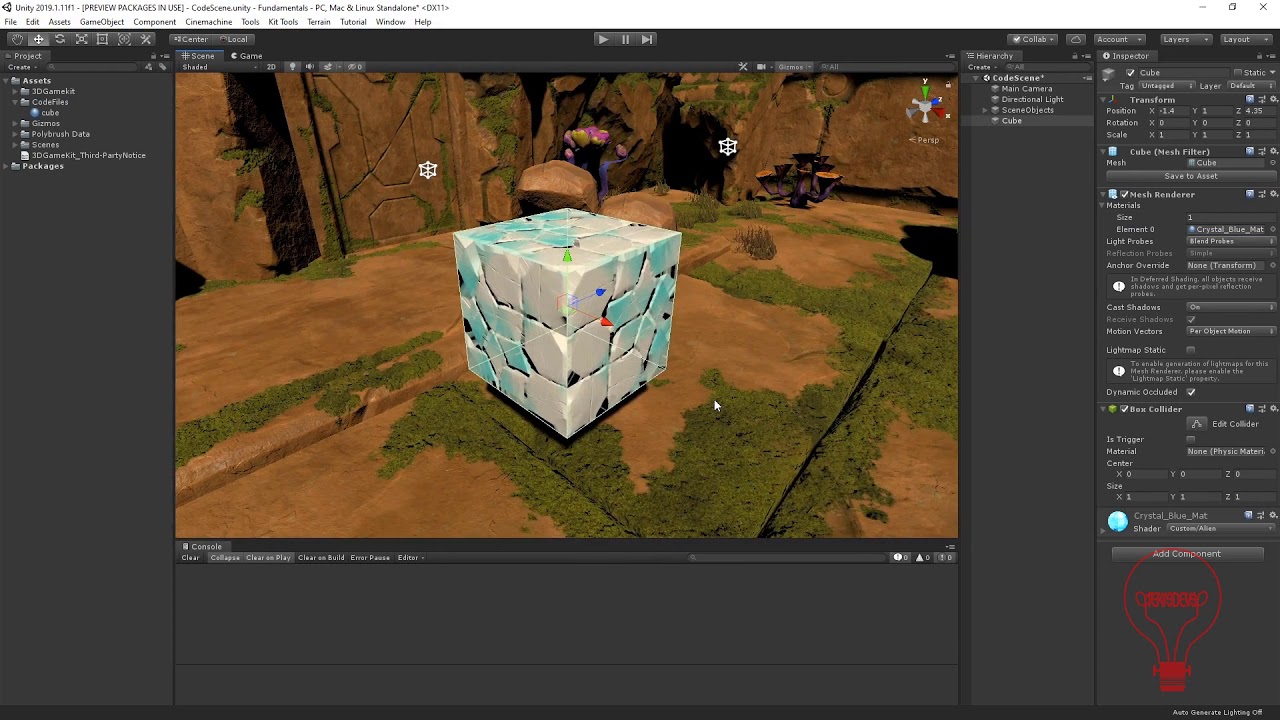1280x720 pixels.
Task: Select the Rotate tool
Action: (x=60, y=39)
